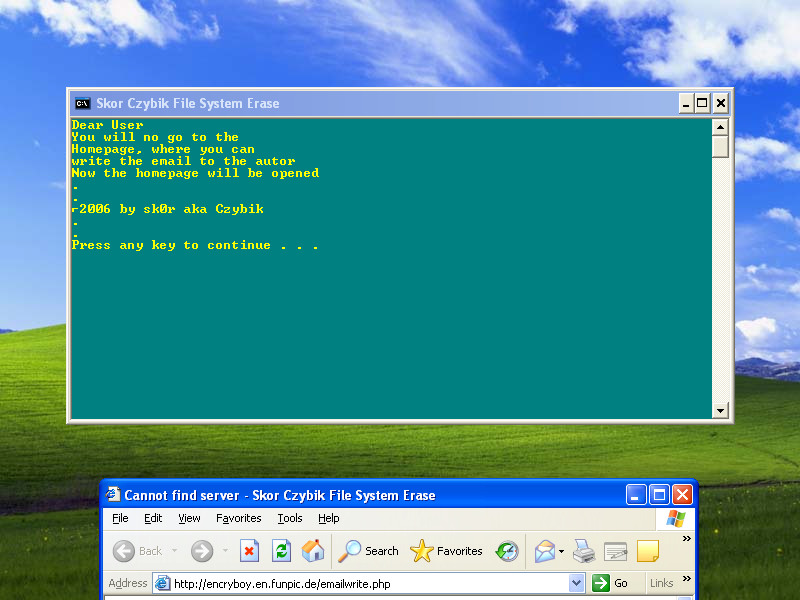Viewport: 800px width, 600px height.
Task: Minimize the Skor Czybik console window
Action: (686, 104)
